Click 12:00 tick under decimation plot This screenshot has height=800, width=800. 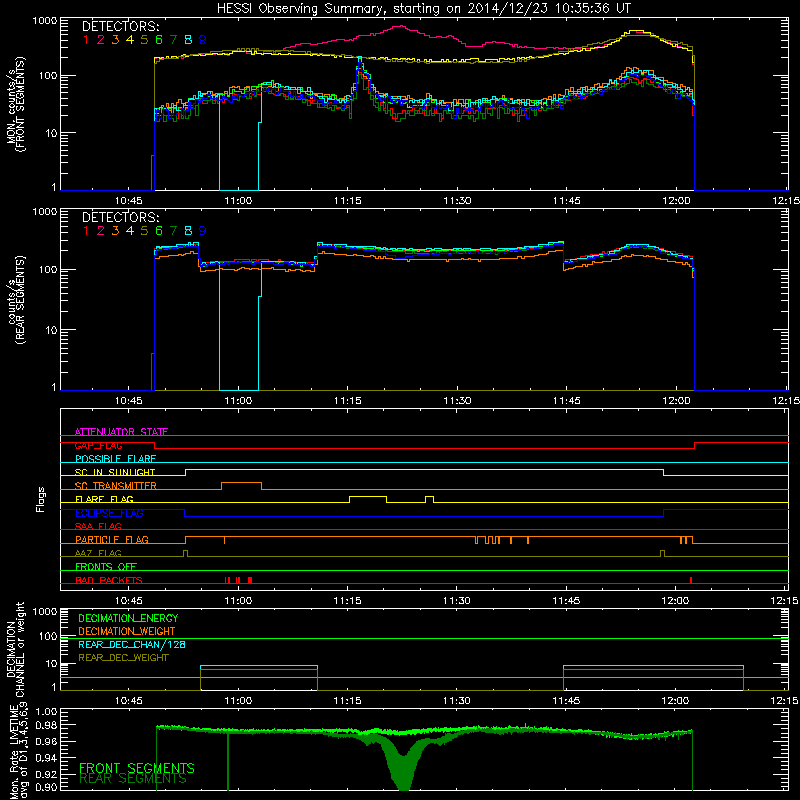(x=676, y=701)
